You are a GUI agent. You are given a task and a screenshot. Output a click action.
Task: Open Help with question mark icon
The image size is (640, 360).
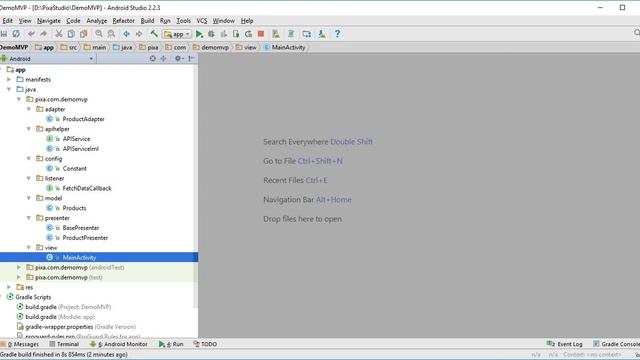click(337, 34)
